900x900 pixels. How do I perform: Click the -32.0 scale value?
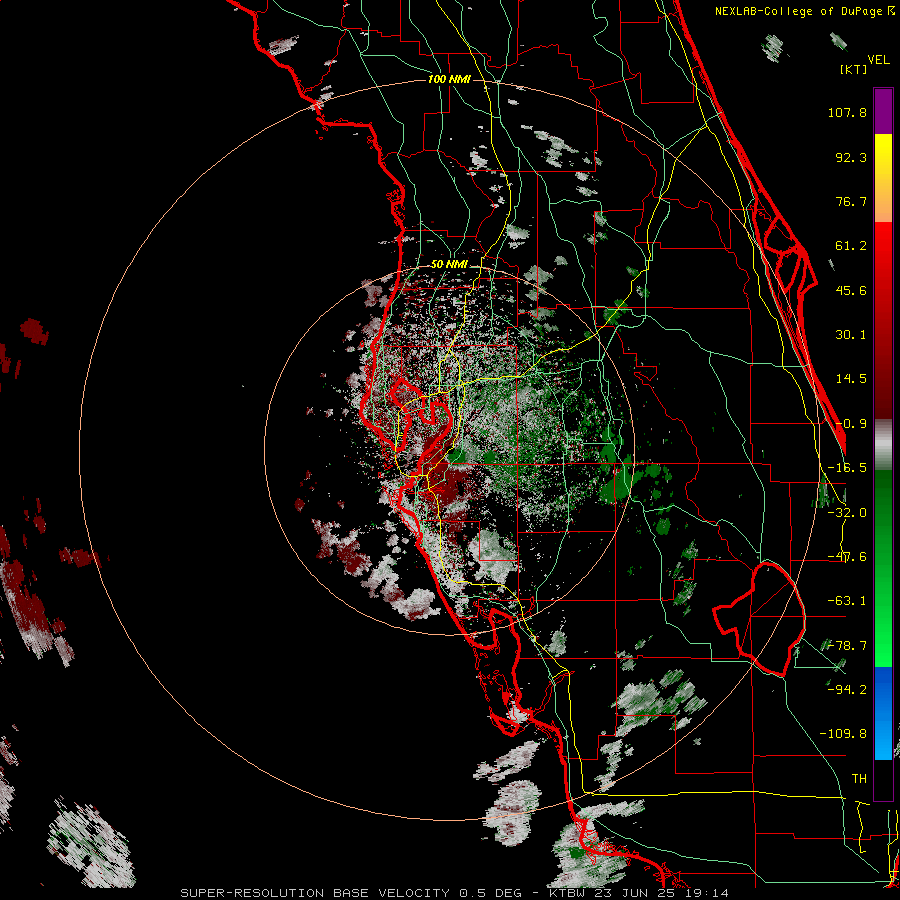coord(847,513)
